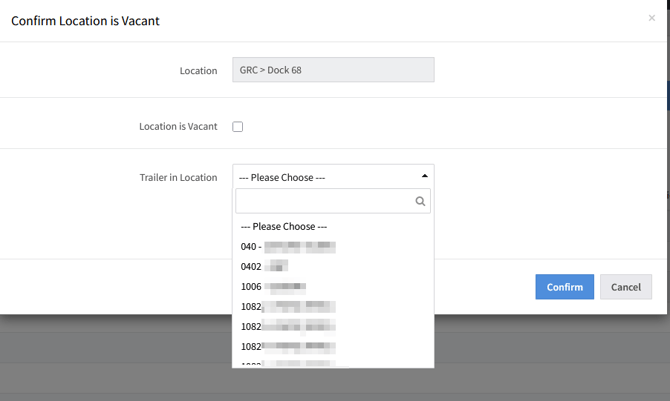The width and height of the screenshot is (670, 401).
Task: Collapse dropdown using the caret arrow
Action: click(424, 176)
